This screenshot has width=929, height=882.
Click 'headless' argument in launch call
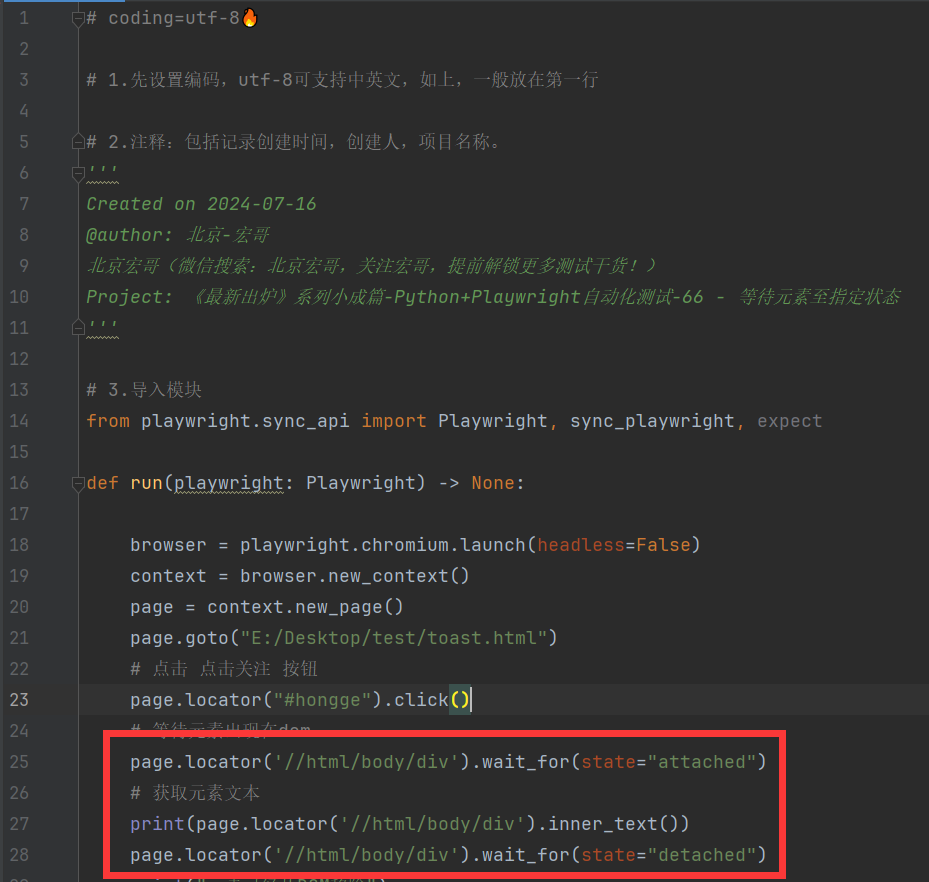(x=581, y=545)
